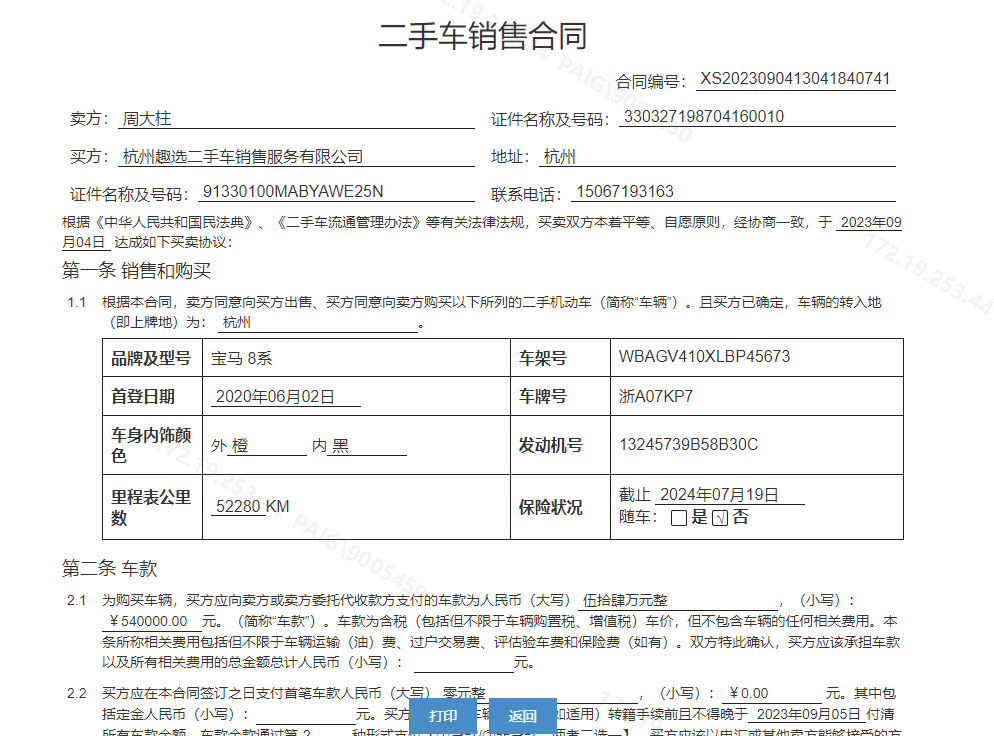994x736 pixels.
Task: Click table label 保险状况
Action: pos(550,507)
